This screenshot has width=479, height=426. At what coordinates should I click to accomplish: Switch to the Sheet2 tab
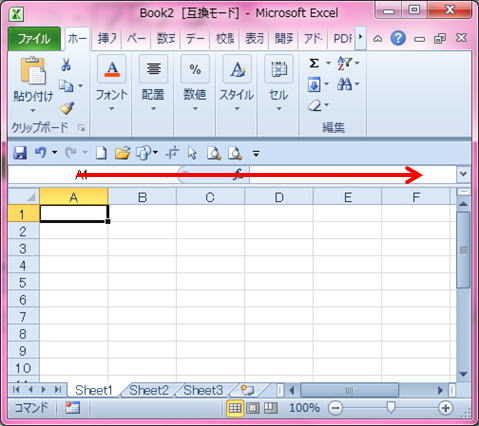[149, 390]
